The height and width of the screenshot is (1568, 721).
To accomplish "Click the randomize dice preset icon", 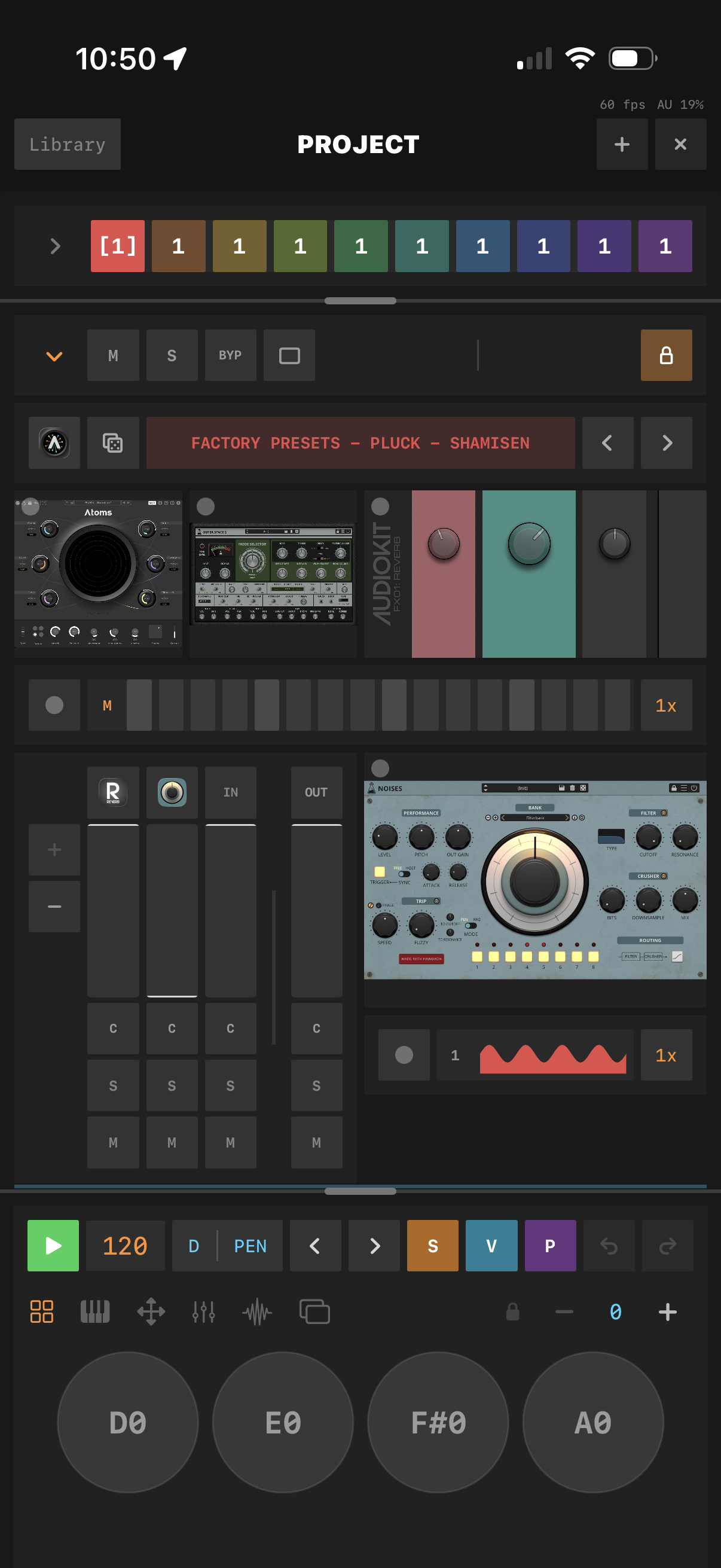I will tap(112, 443).
